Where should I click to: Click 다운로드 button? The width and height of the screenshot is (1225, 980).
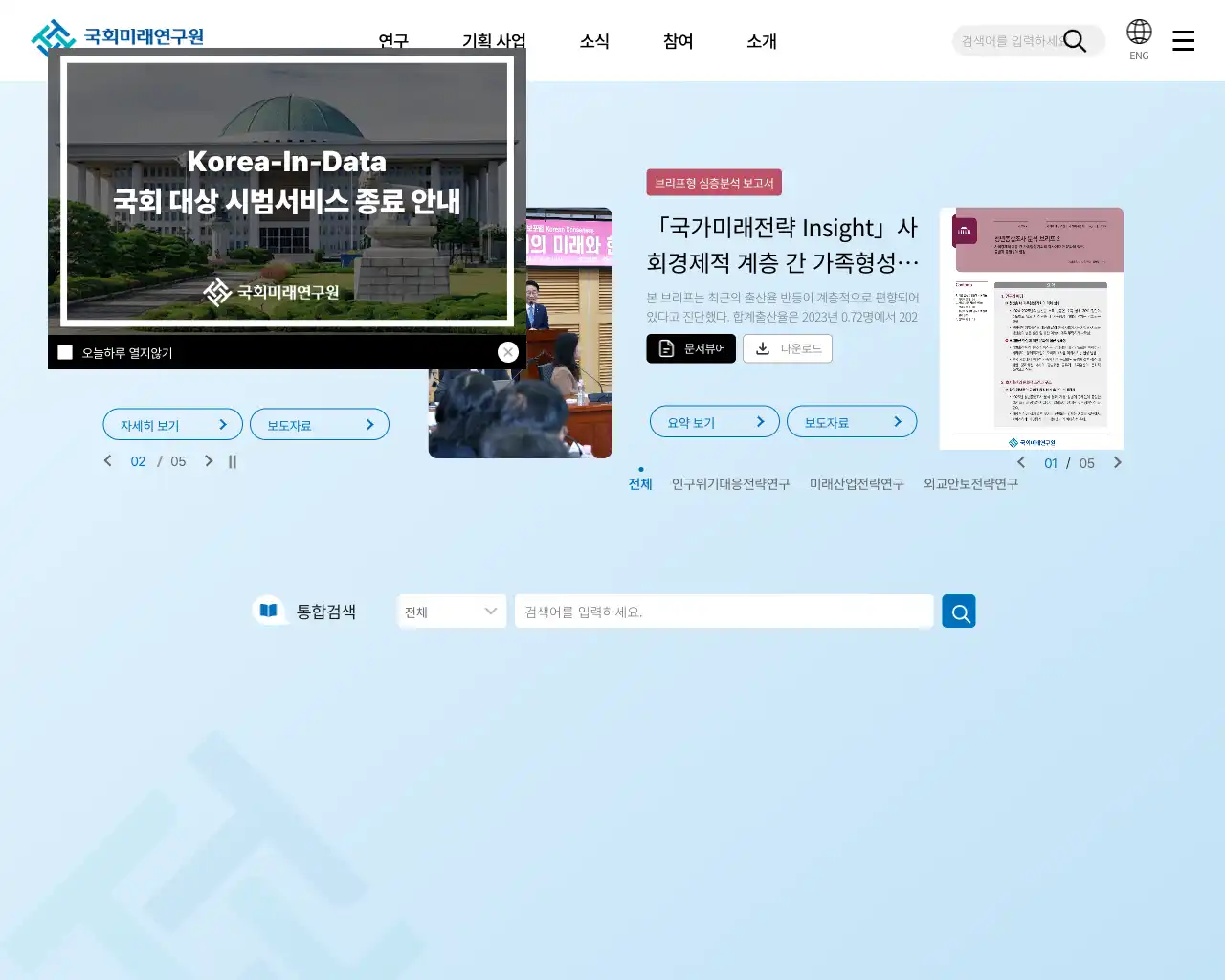(x=788, y=348)
